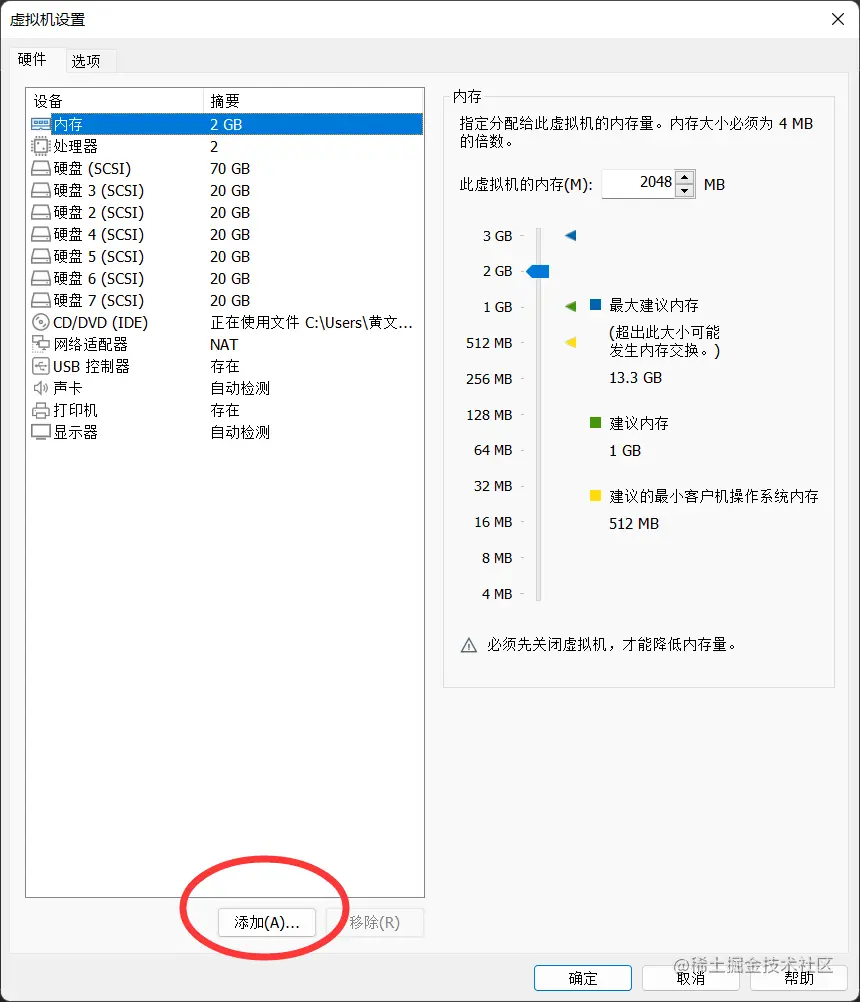The width and height of the screenshot is (860, 1002).
Task: Click the 移除(R) button
Action: (375, 923)
